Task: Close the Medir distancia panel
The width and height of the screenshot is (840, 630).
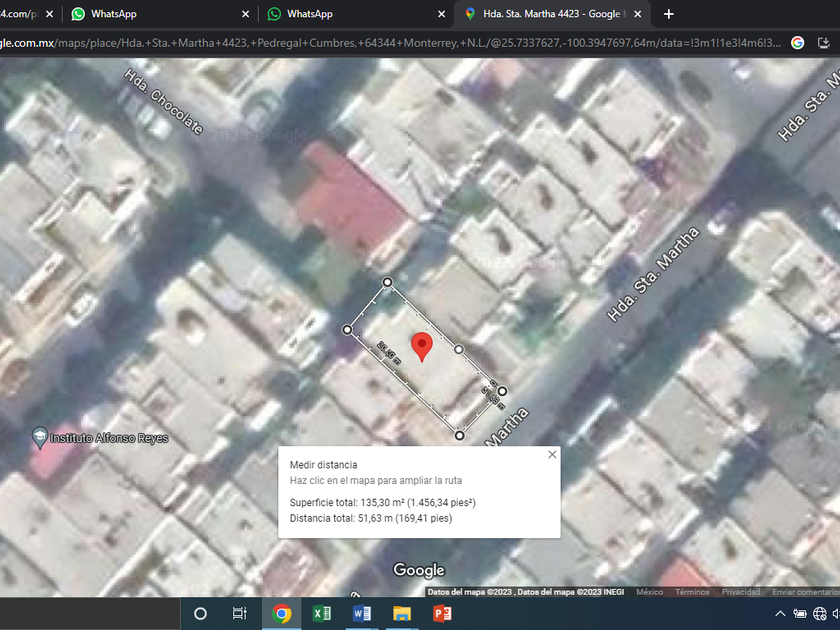Action: [552, 454]
